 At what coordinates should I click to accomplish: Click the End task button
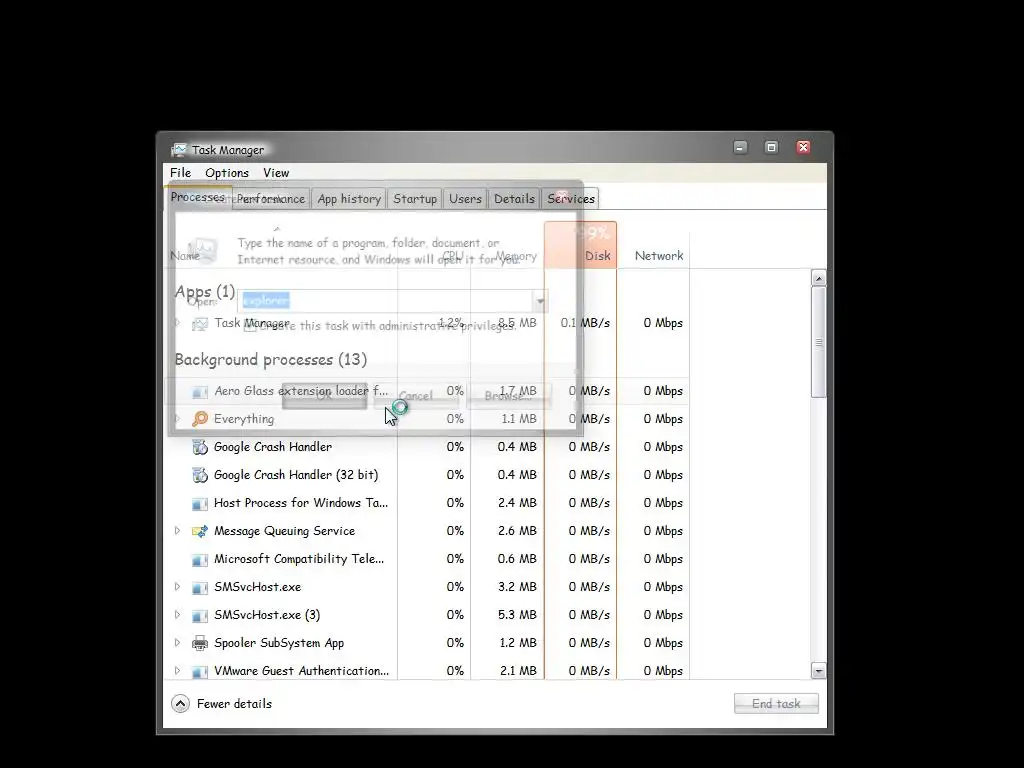point(776,703)
